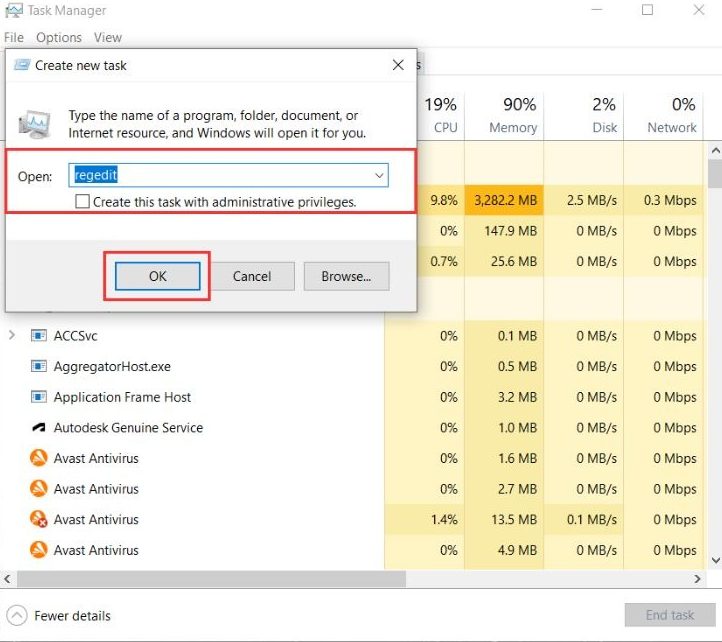
Task: Click the Avast Antivirus icon with red X badge
Action: (x=39, y=519)
